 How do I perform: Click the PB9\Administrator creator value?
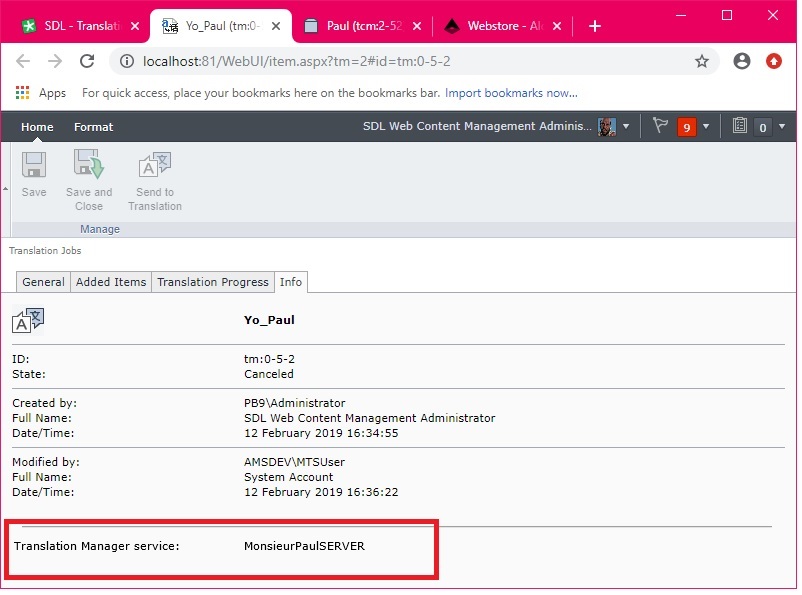[x=294, y=403]
